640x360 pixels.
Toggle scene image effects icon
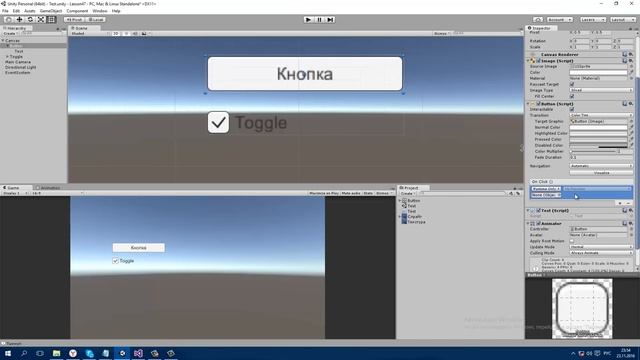[x=144, y=33]
